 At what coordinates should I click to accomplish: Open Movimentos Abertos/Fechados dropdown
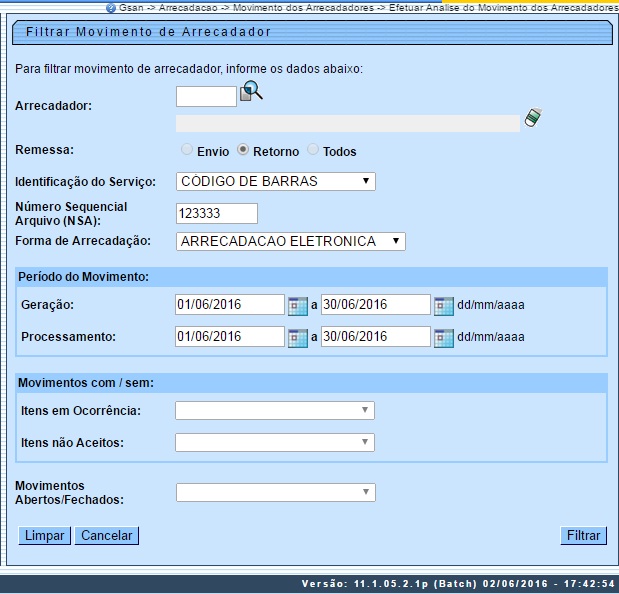coord(276,493)
